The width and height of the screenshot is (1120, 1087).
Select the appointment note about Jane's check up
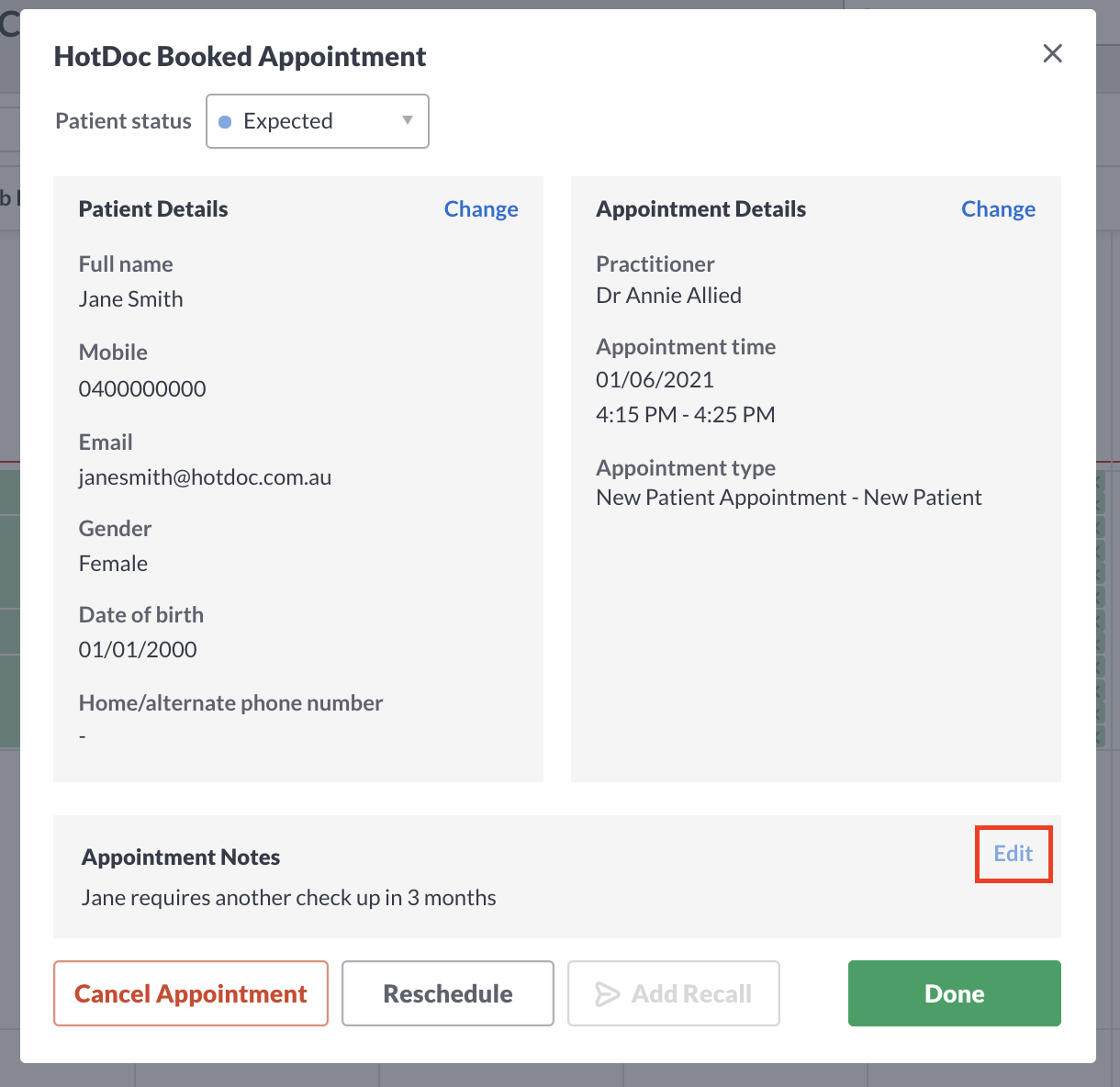288,898
